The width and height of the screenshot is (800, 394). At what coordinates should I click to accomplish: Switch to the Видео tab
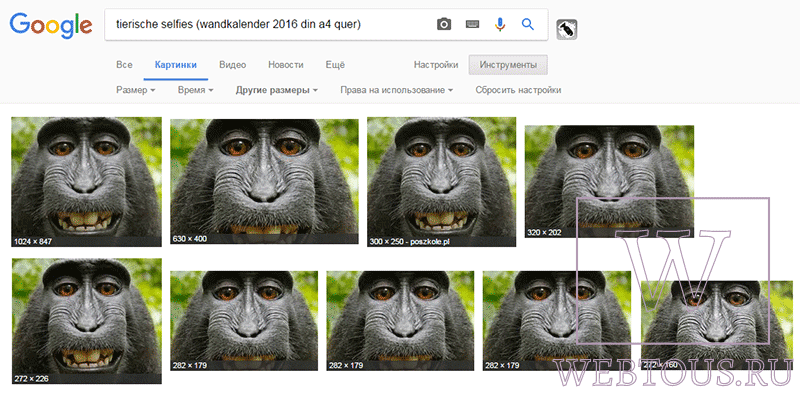tap(233, 65)
